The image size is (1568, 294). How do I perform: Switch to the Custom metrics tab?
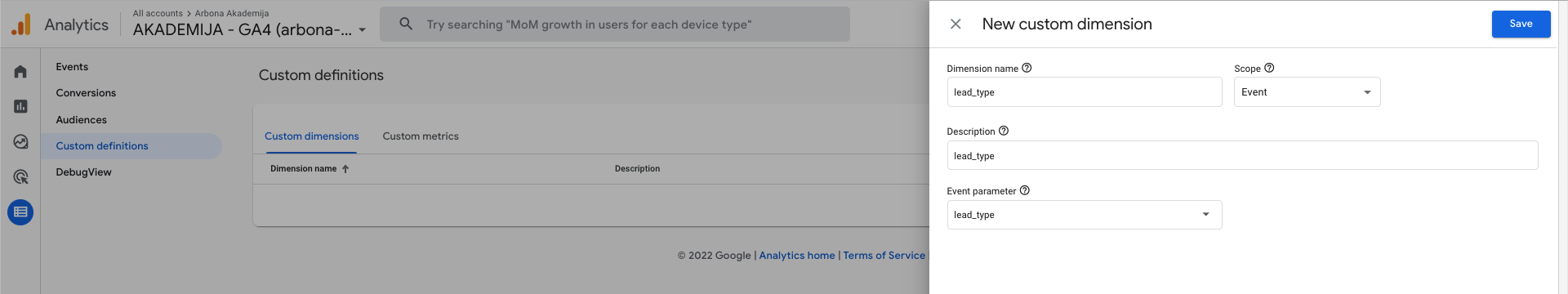point(421,136)
